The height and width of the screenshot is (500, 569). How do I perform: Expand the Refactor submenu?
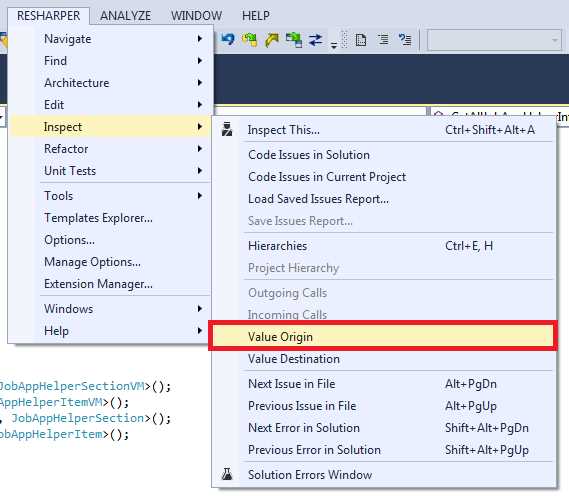coord(111,149)
